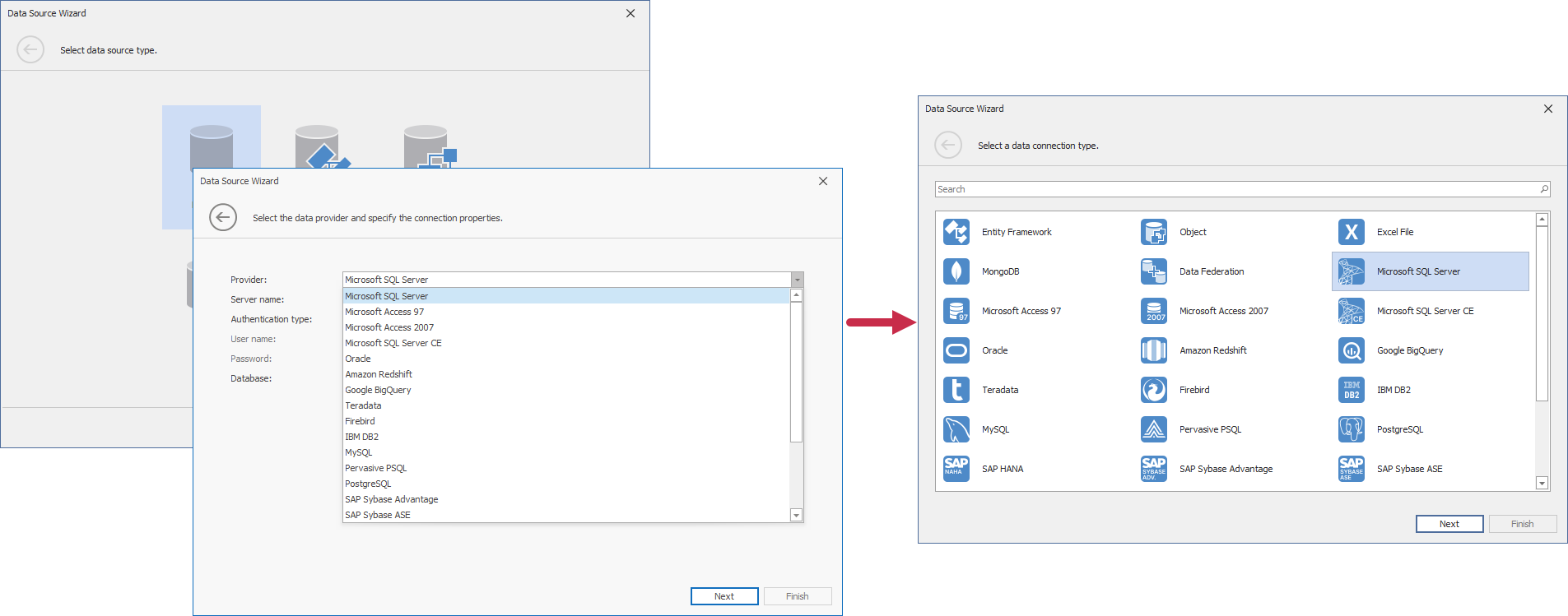The image size is (1568, 616).
Task: Open the Provider dropdown arrow
Action: (x=797, y=280)
